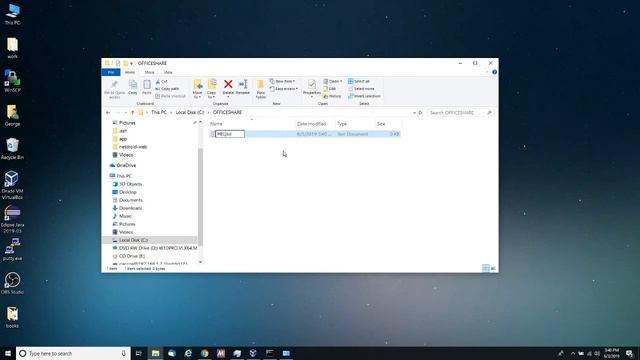The width and height of the screenshot is (640, 360).
Task: Switch to the View ribbon tab
Action: [x=168, y=72]
